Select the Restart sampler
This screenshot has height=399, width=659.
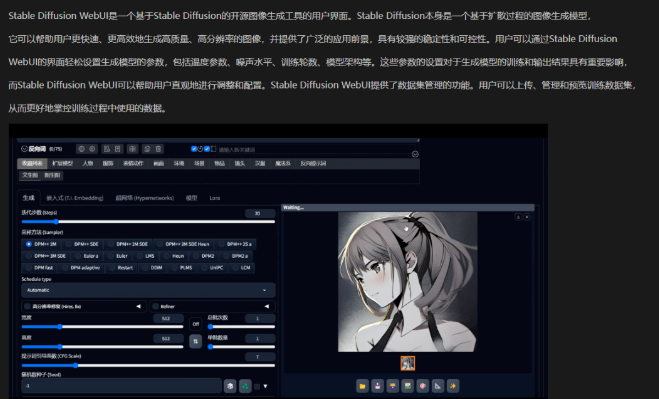point(121,267)
